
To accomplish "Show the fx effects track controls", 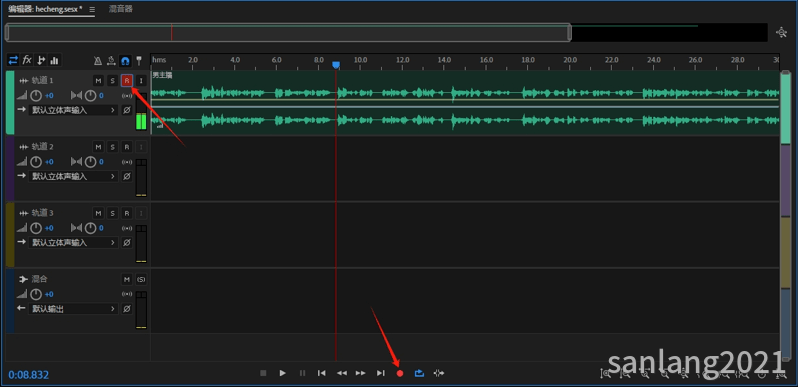I will pos(27,61).
